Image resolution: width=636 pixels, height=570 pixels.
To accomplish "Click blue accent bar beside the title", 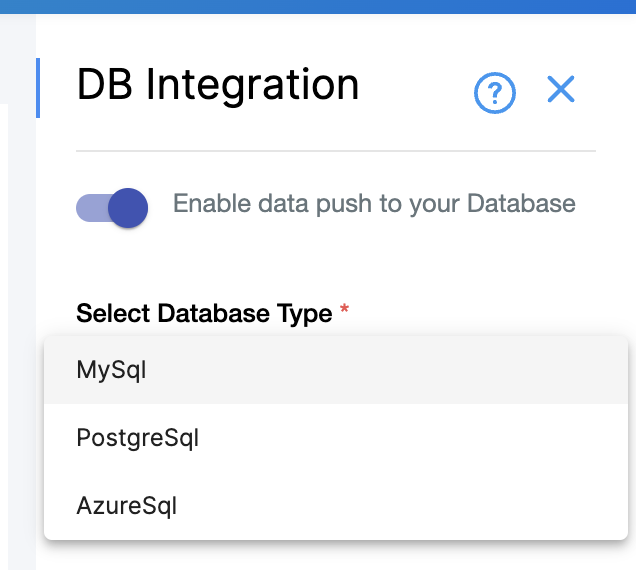I will pyautogui.click(x=38, y=88).
